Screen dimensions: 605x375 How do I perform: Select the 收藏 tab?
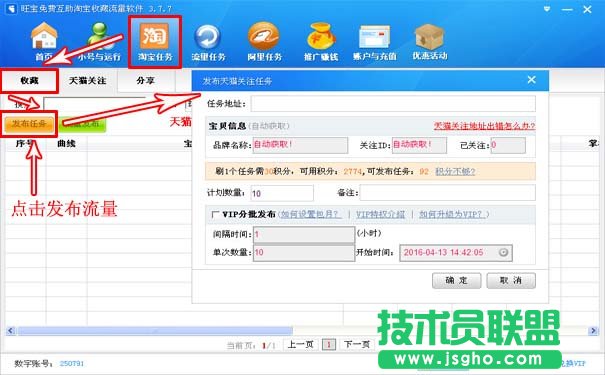coord(30,81)
